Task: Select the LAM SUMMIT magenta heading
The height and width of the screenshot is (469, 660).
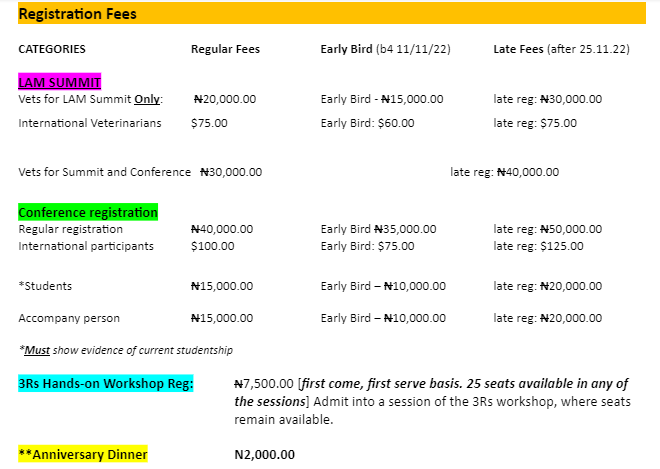Action: click(59, 82)
